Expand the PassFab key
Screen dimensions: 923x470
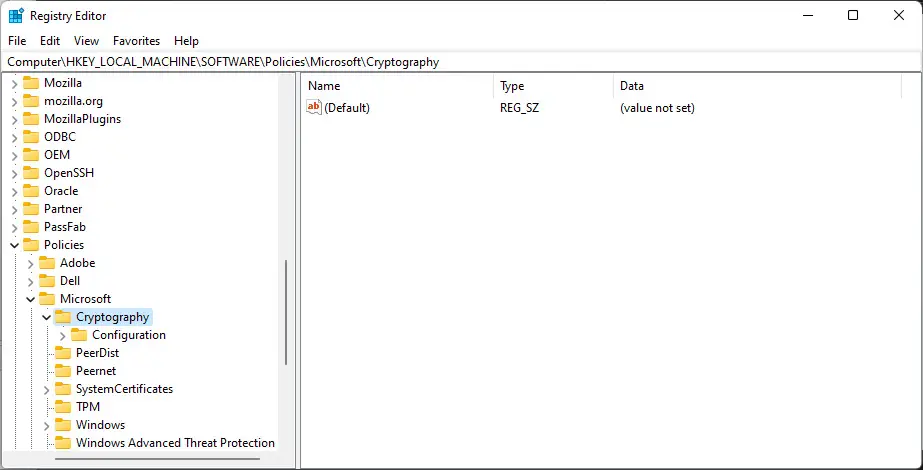[15, 227]
